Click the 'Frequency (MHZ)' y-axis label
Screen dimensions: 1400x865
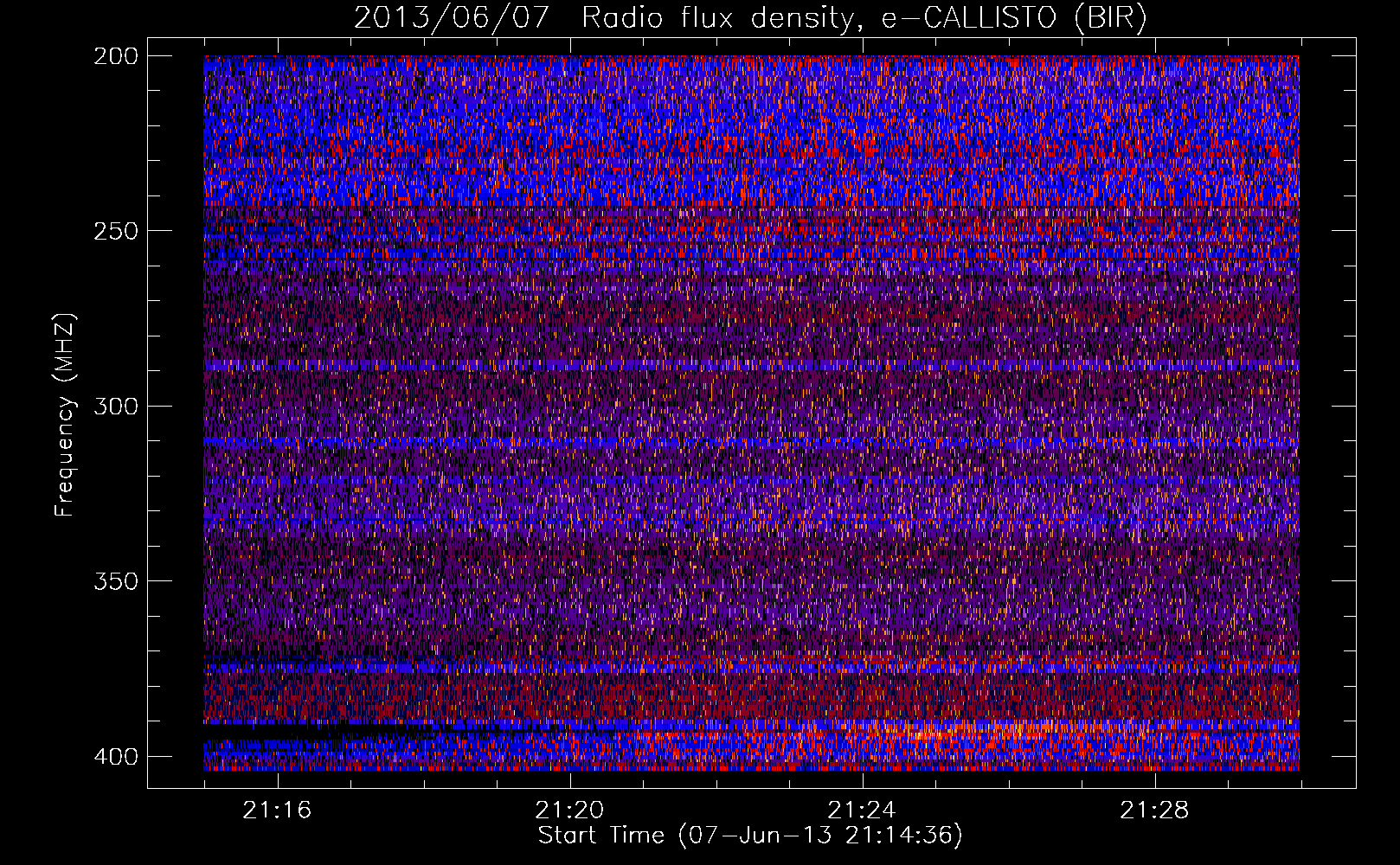click(x=64, y=415)
